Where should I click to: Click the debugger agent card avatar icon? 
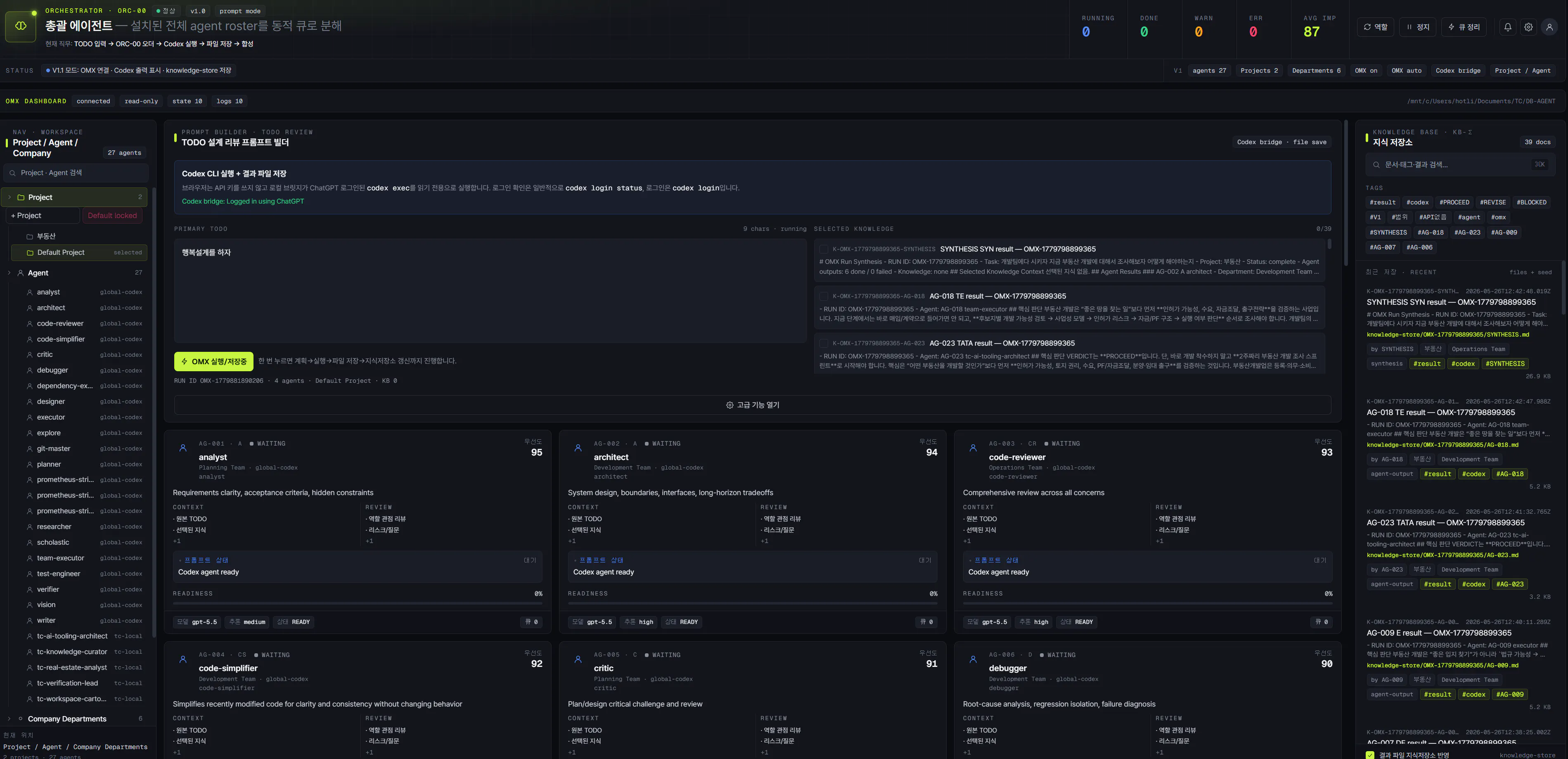[973, 659]
